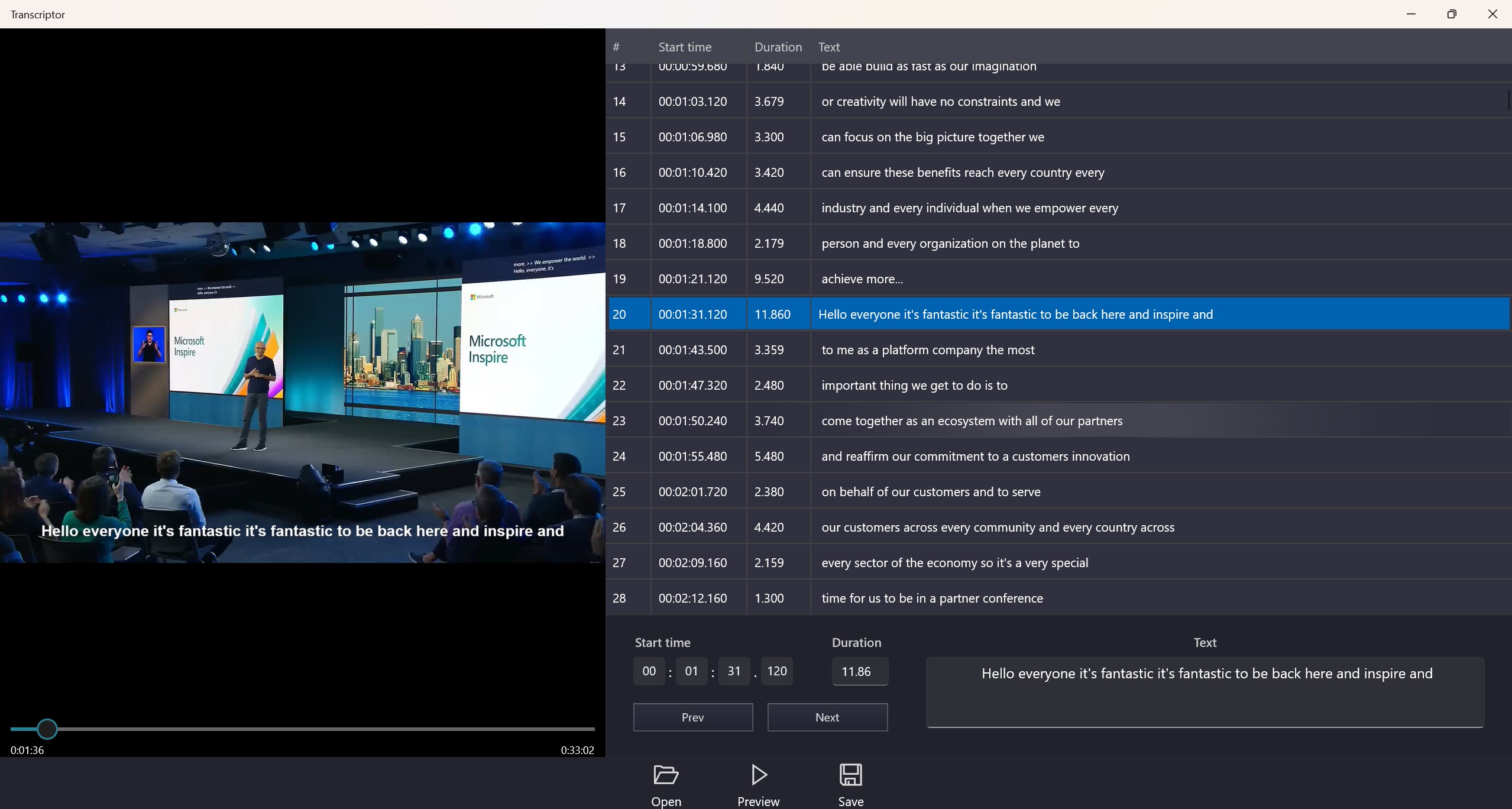The image size is (1512, 809).
Task: Click the Duration field showing 11.86
Action: 859,672
